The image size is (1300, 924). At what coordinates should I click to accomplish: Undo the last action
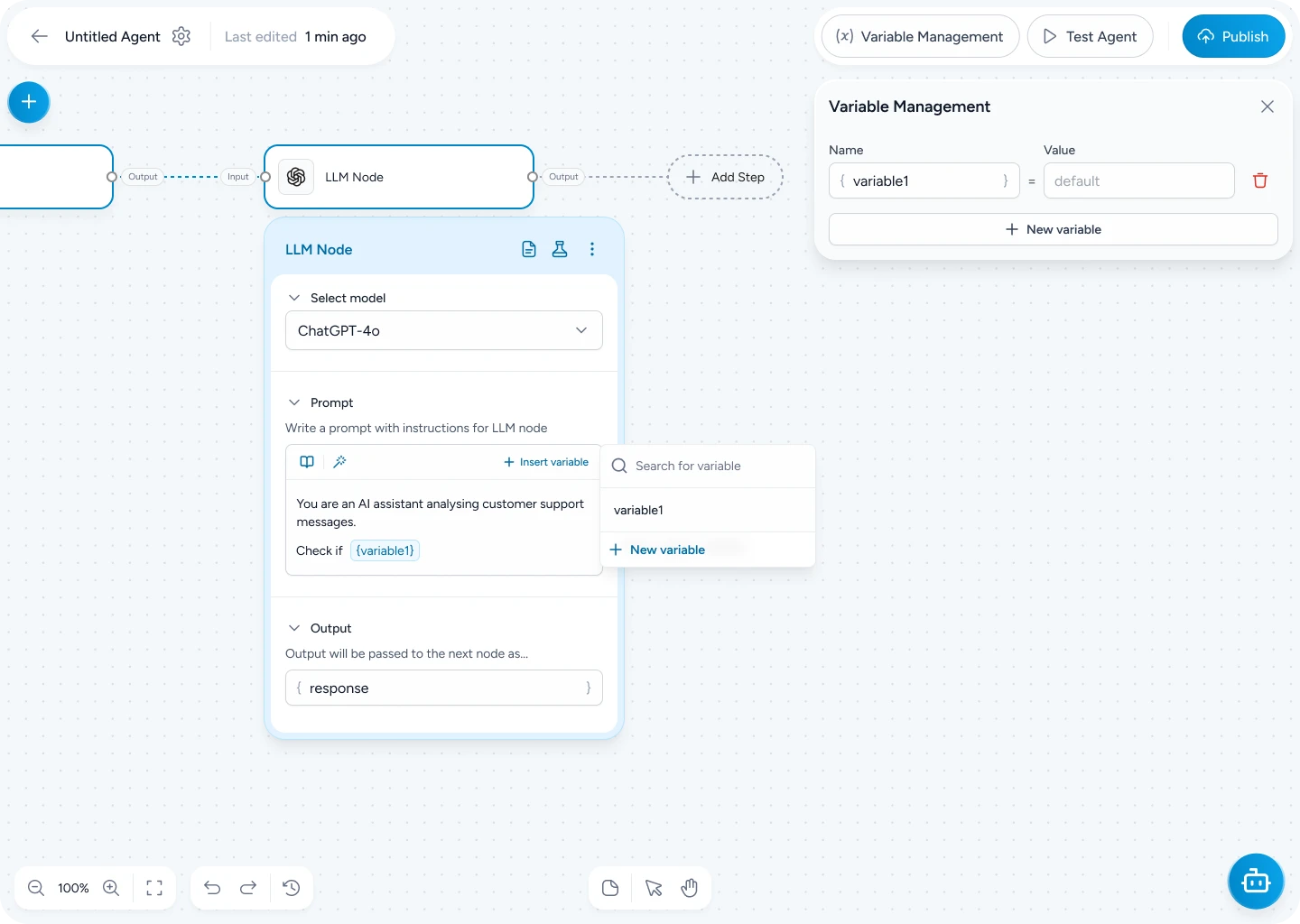(212, 888)
